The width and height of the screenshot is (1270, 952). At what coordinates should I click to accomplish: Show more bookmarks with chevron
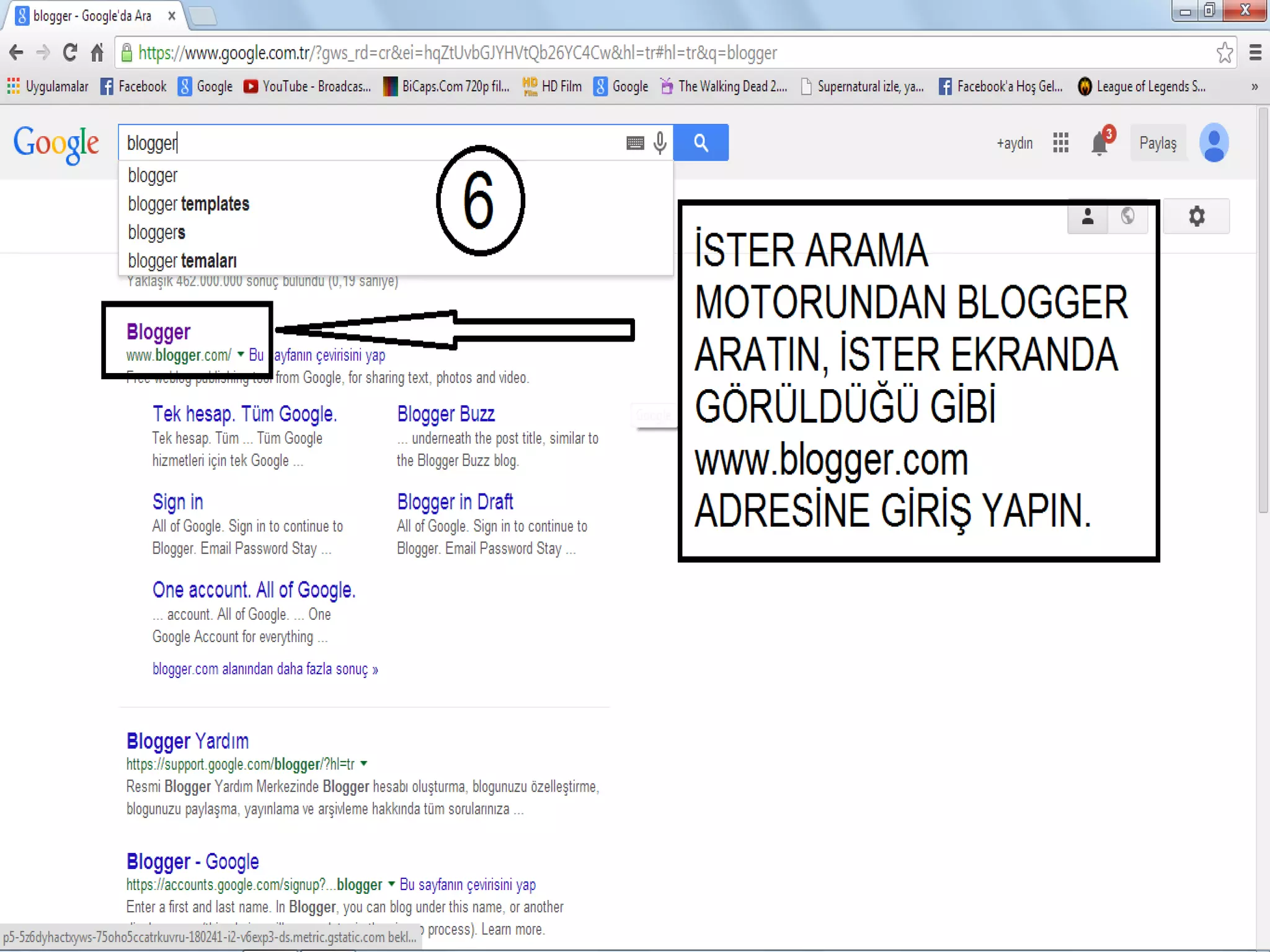point(1254,86)
